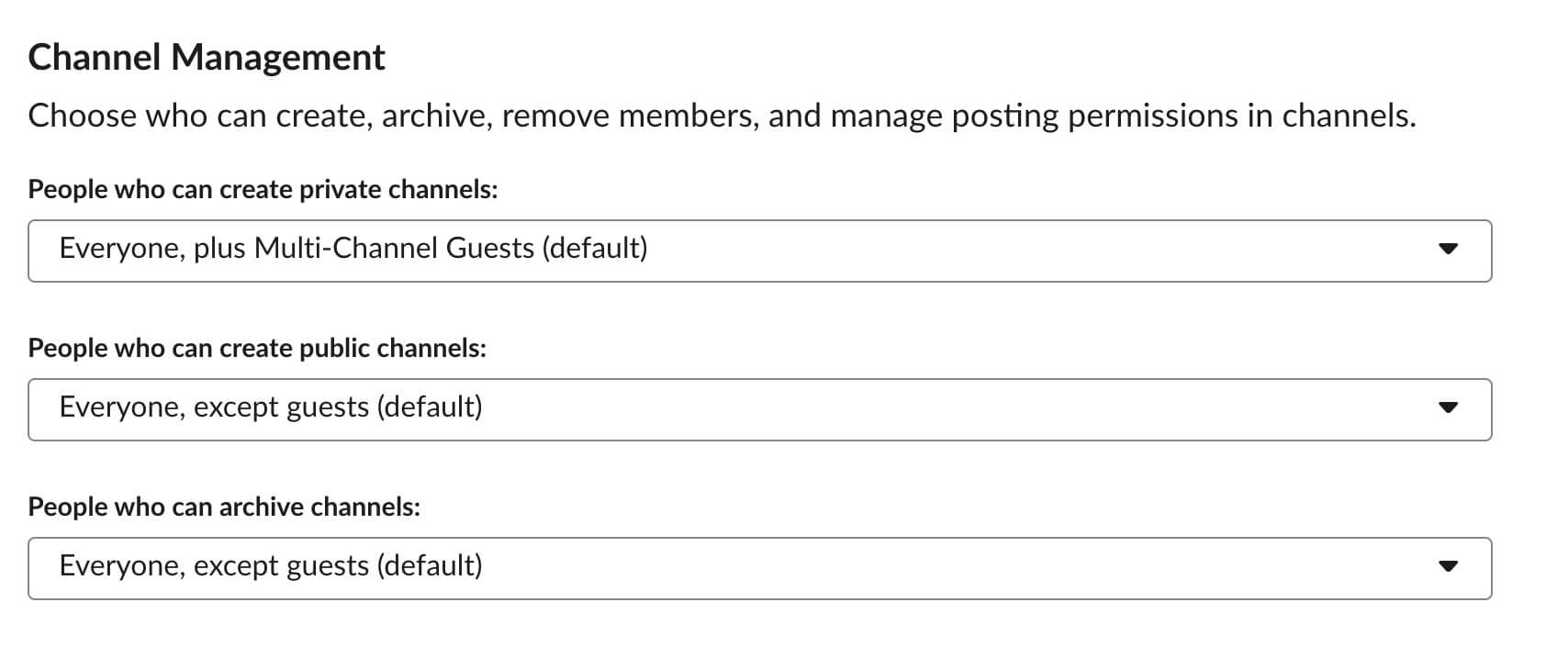Click the word 'Management' in the heading
Viewport: 1568px width, 647px height.
click(278, 57)
